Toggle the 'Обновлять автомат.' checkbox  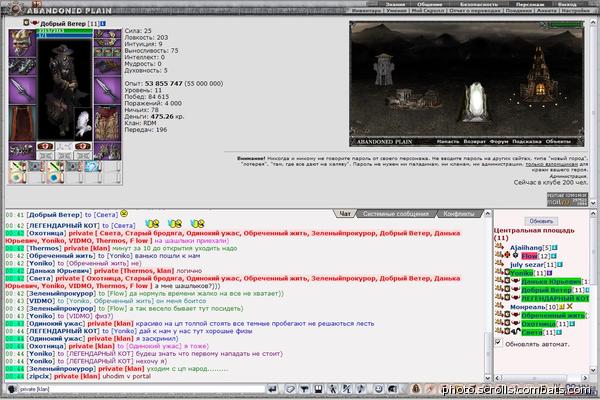498,342
